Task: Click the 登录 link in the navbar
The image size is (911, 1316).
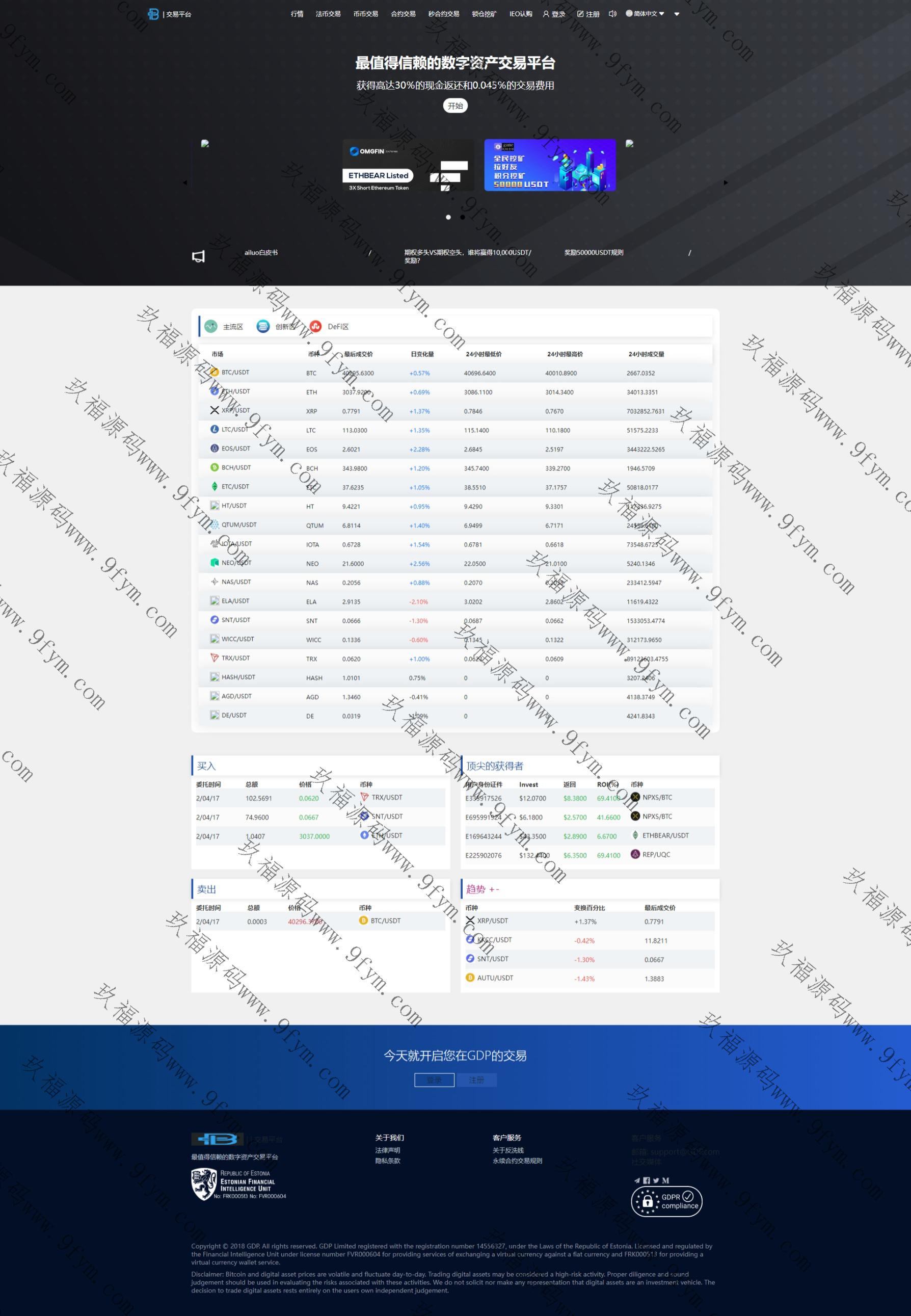Action: [554, 14]
